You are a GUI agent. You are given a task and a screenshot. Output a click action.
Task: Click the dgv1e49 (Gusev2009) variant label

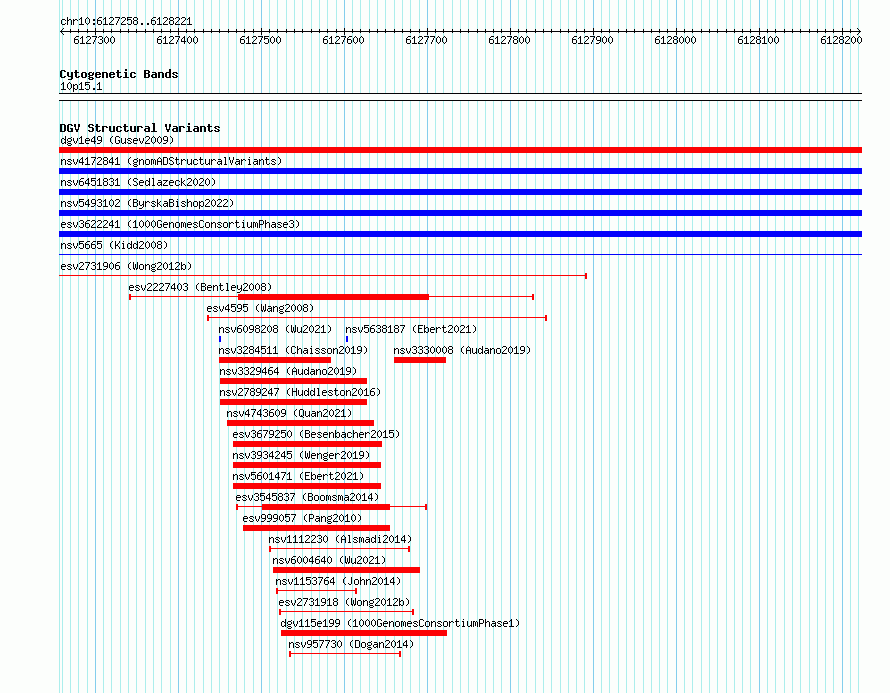(x=117, y=140)
